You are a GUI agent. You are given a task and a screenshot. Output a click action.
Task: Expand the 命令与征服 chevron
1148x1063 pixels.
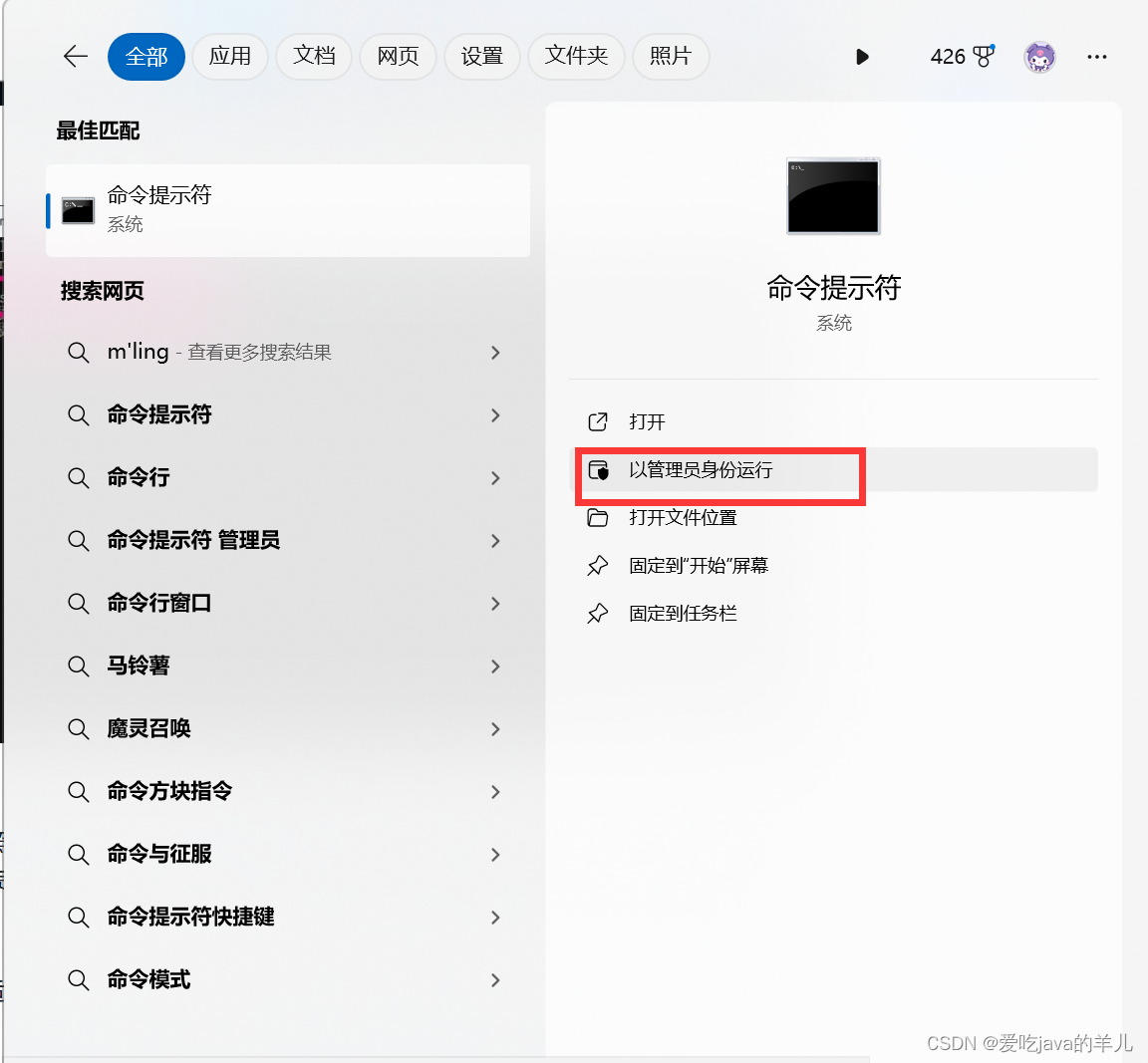[495, 855]
